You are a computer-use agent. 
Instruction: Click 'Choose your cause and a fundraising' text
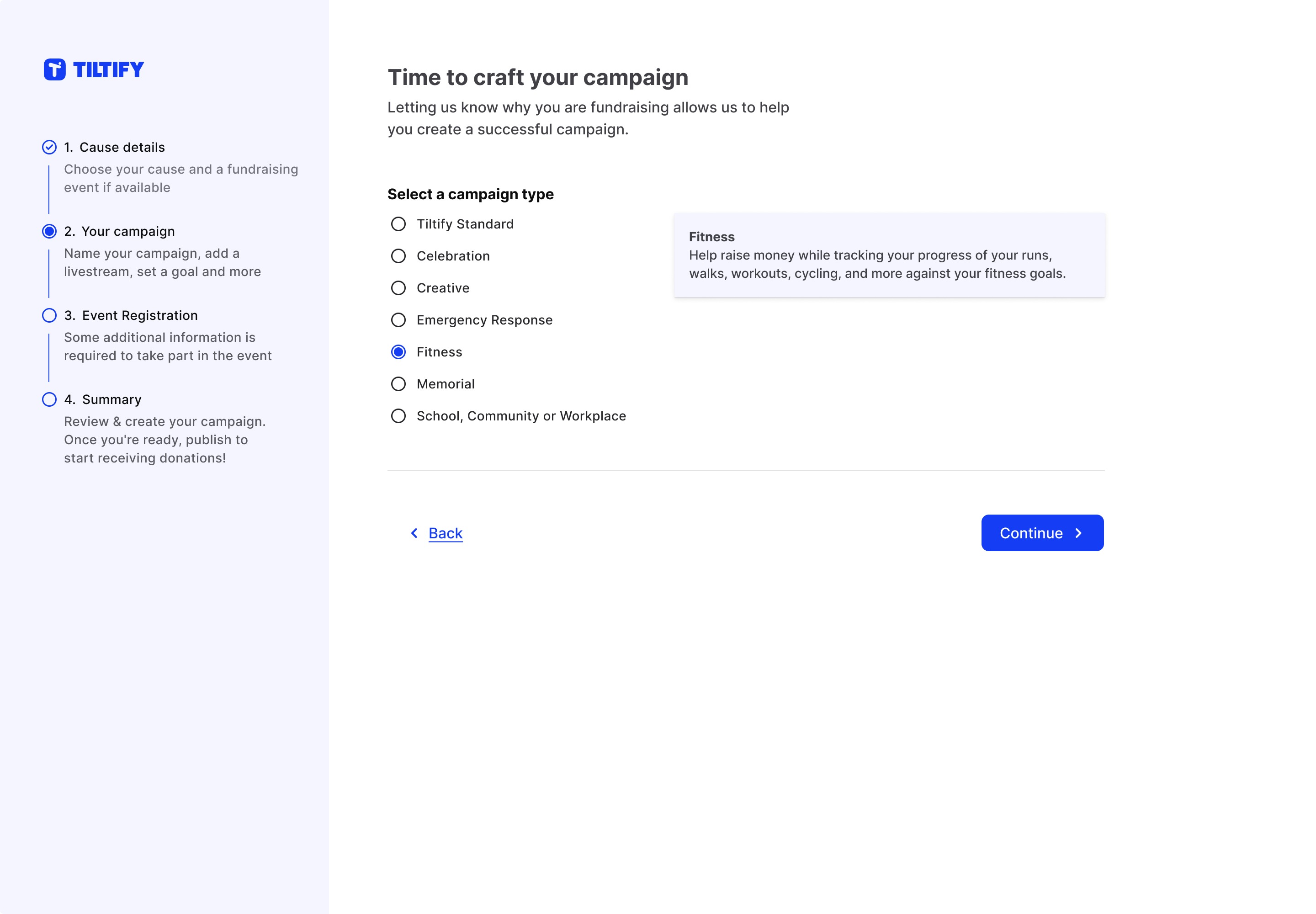pyautogui.click(x=181, y=170)
